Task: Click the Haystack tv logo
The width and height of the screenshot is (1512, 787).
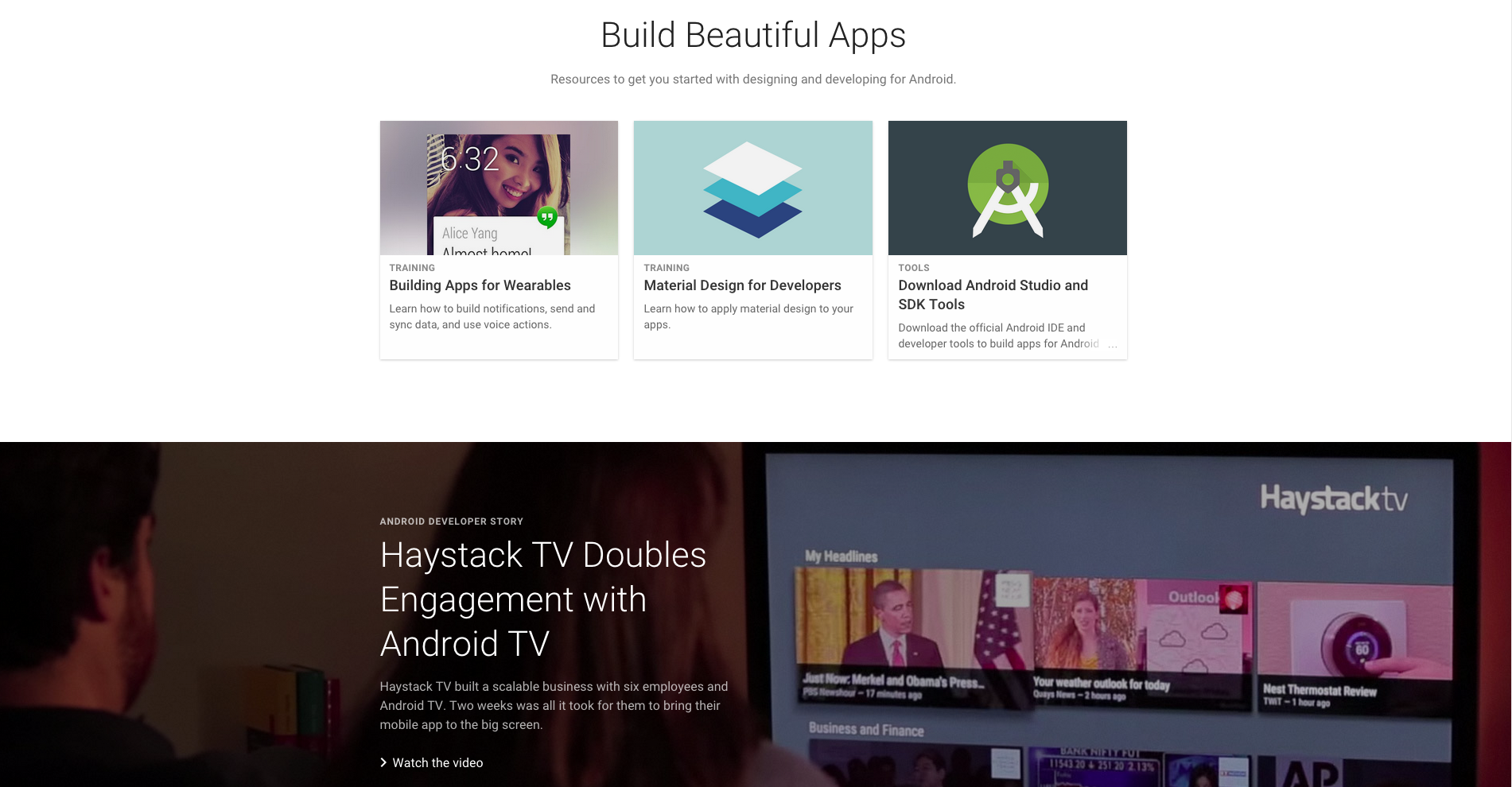Action: pyautogui.click(x=1334, y=498)
